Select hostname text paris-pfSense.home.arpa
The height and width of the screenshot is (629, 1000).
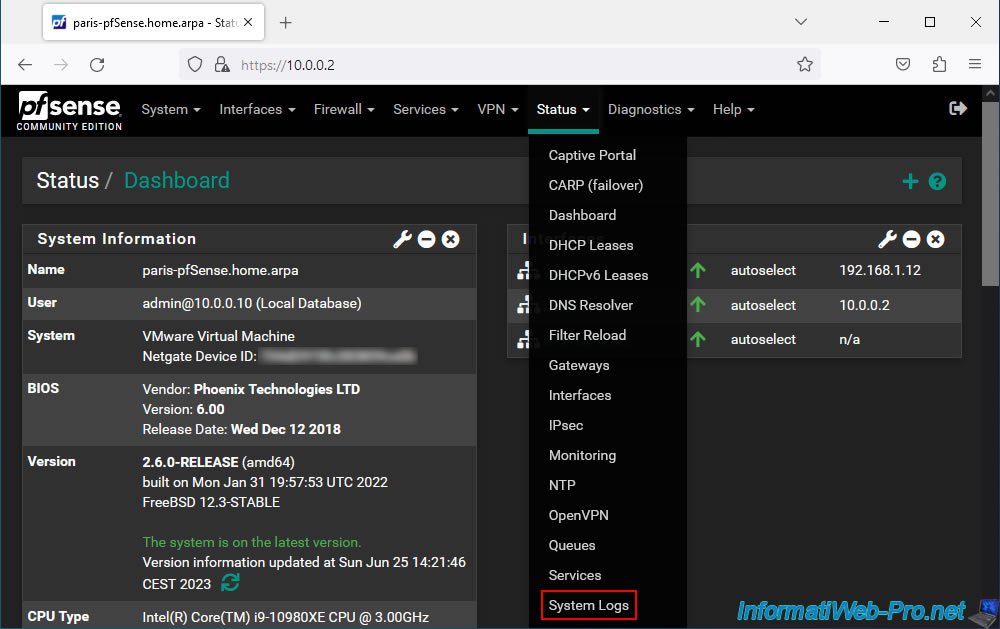[220, 270]
